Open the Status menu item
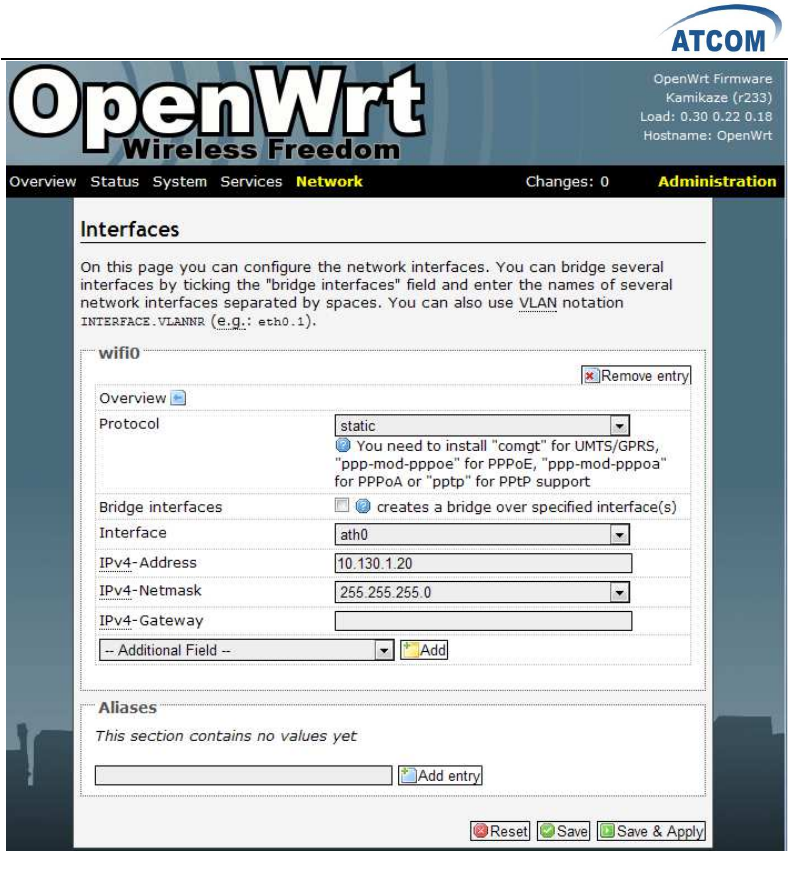This screenshot has height=882, width=788. tap(115, 182)
